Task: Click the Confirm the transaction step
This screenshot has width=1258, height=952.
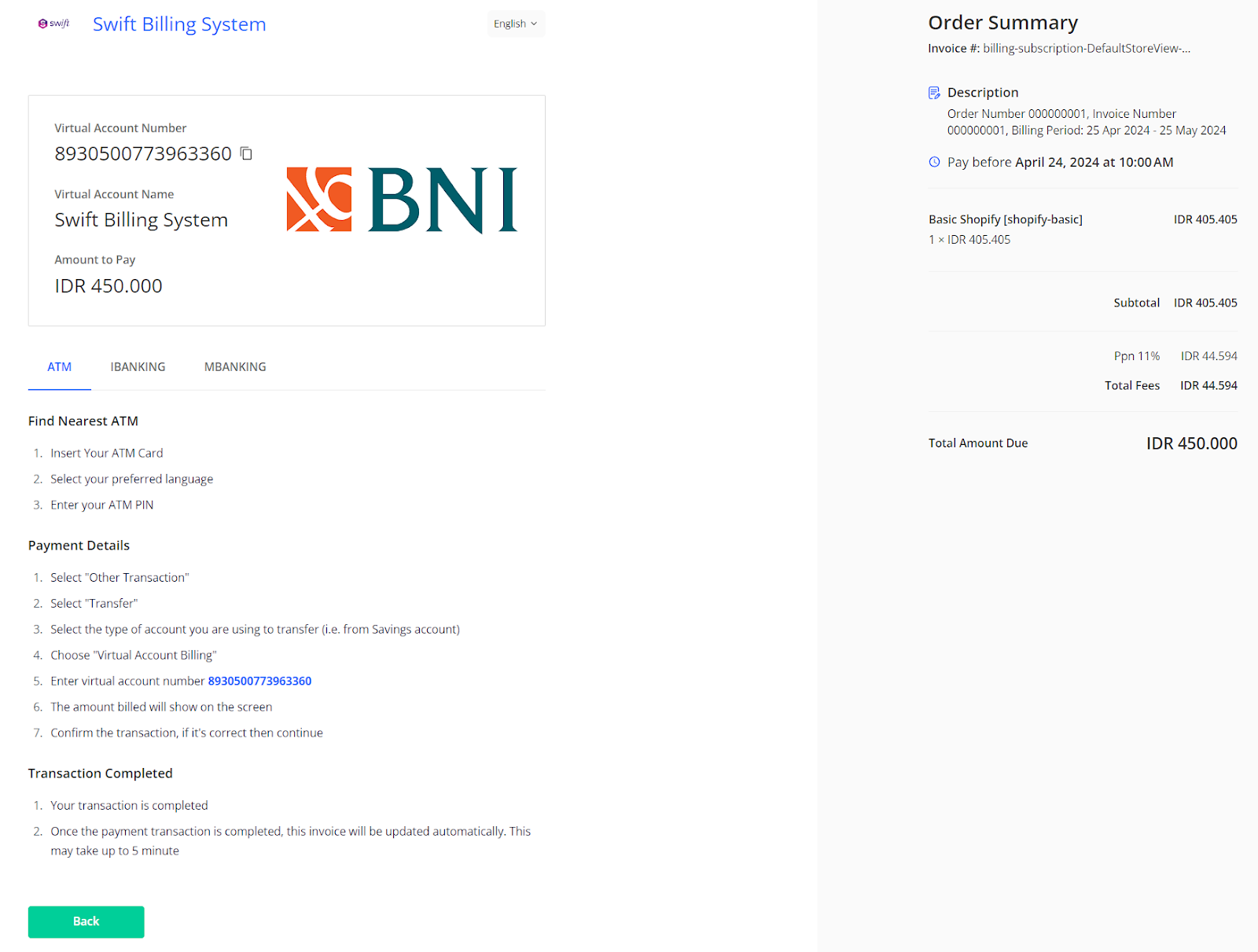Action: pos(187,733)
